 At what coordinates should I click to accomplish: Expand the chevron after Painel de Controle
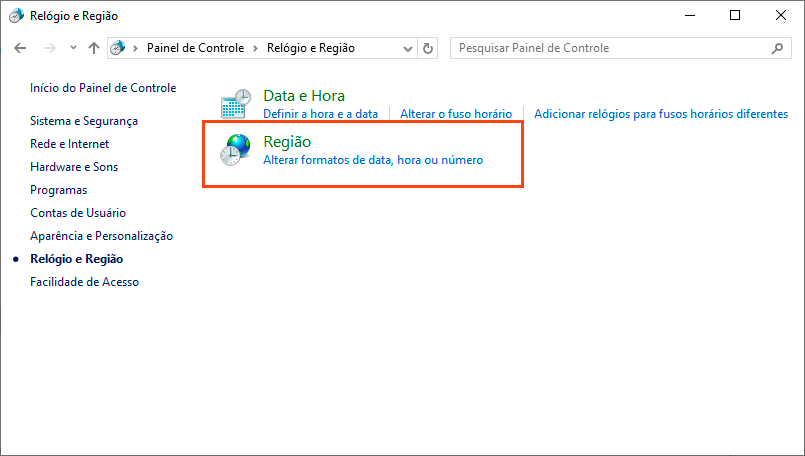[x=255, y=48]
